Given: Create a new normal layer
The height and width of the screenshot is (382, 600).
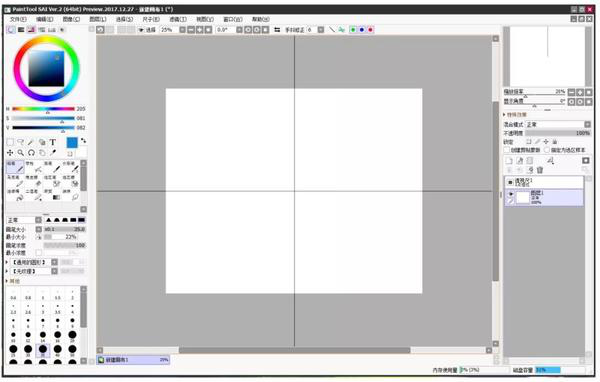Looking at the screenshot, I should pyautogui.click(x=509, y=161).
